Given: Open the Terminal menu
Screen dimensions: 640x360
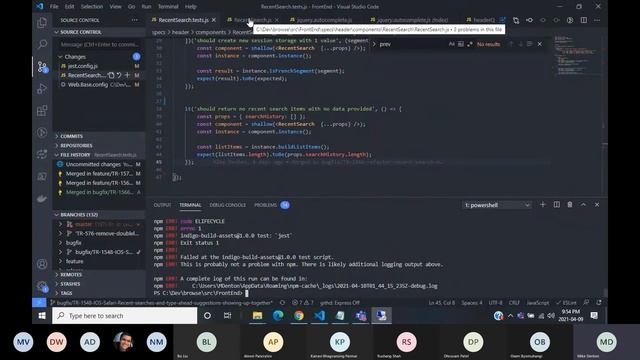Looking at the screenshot, I should [x=168, y=7].
